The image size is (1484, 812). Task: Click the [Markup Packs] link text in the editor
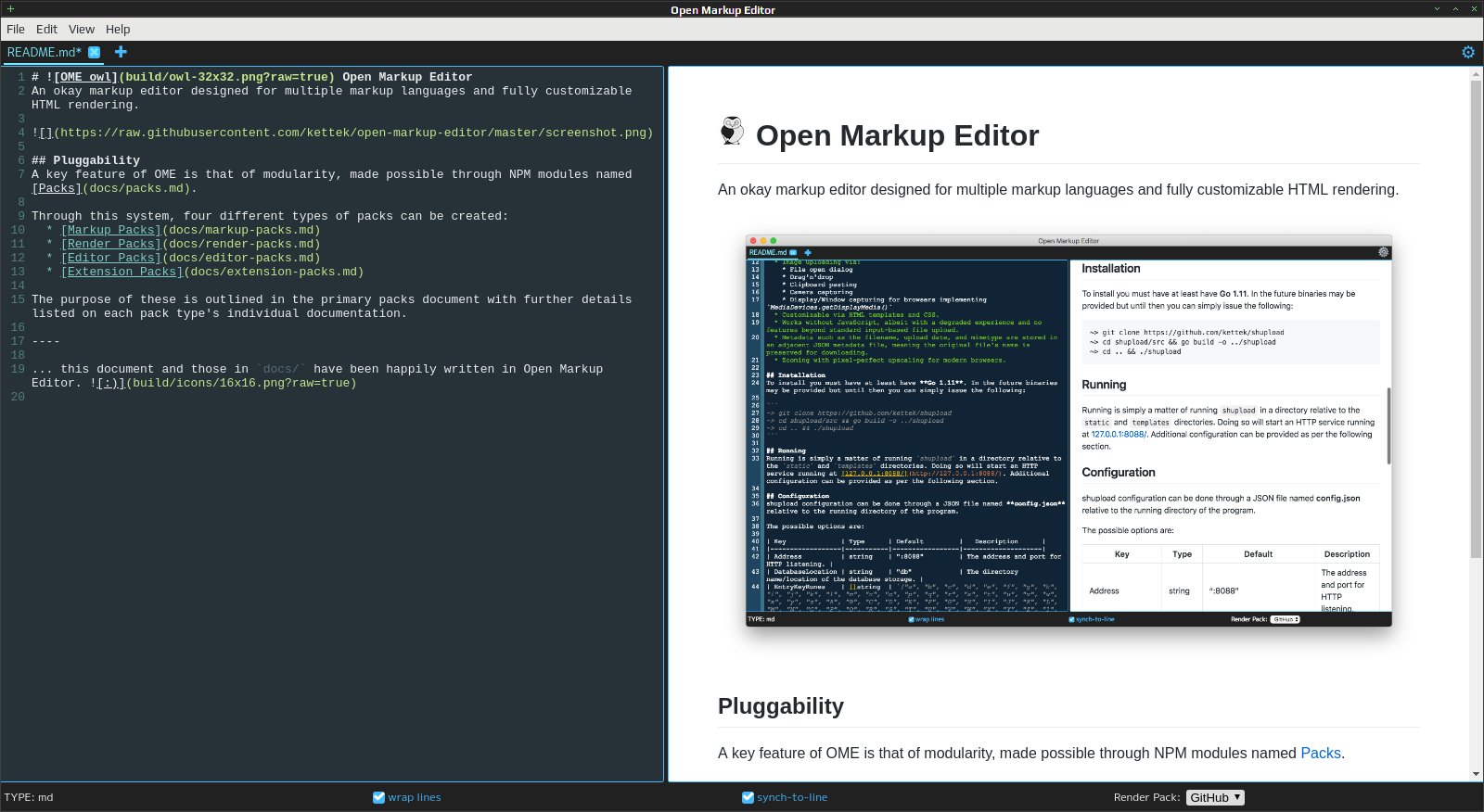pyautogui.click(x=110, y=230)
